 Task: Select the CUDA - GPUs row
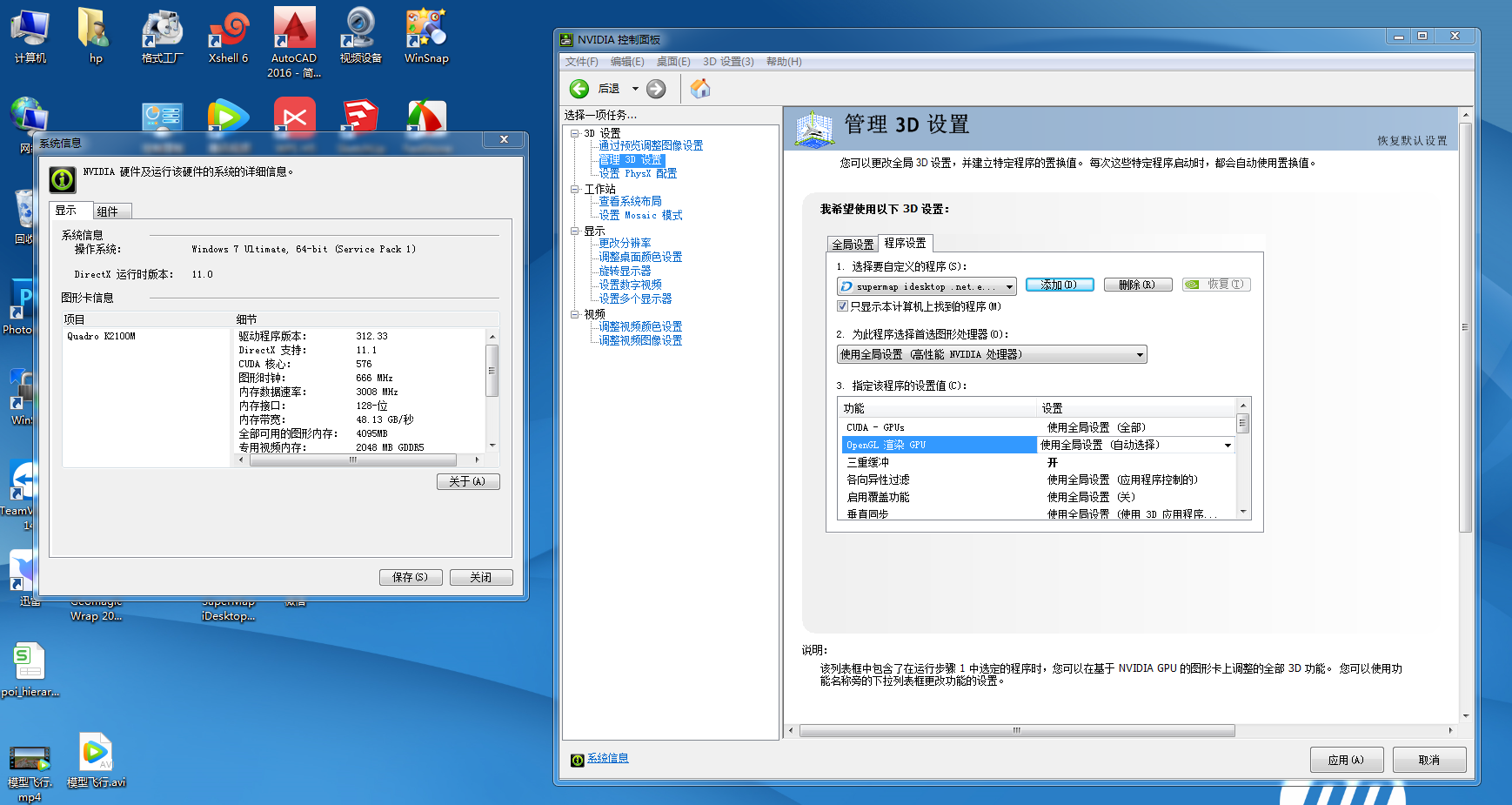(x=1039, y=427)
